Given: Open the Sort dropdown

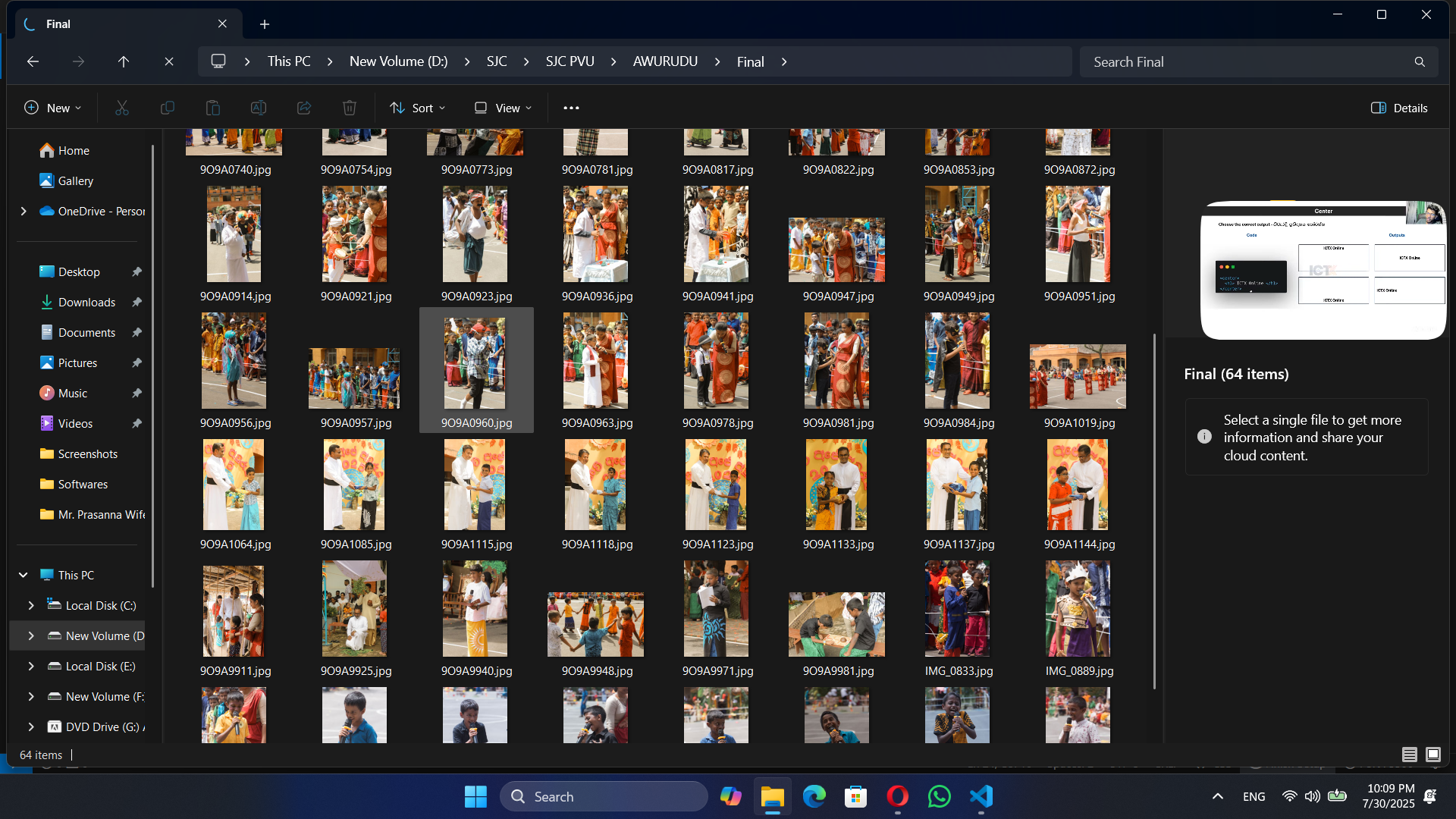Looking at the screenshot, I should [x=417, y=108].
